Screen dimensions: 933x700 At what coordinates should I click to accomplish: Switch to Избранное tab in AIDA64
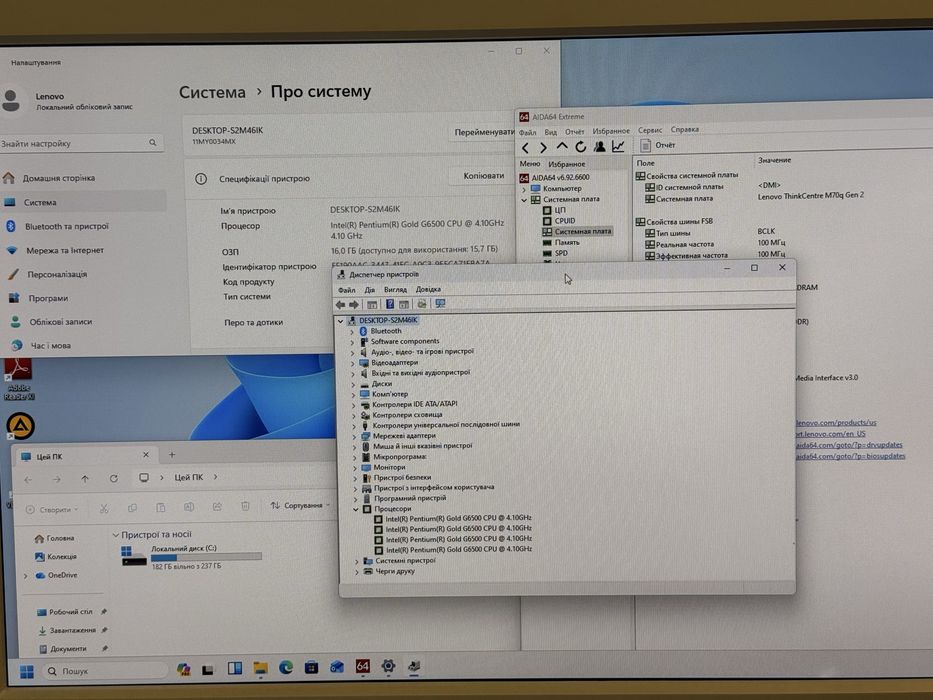tap(566, 164)
